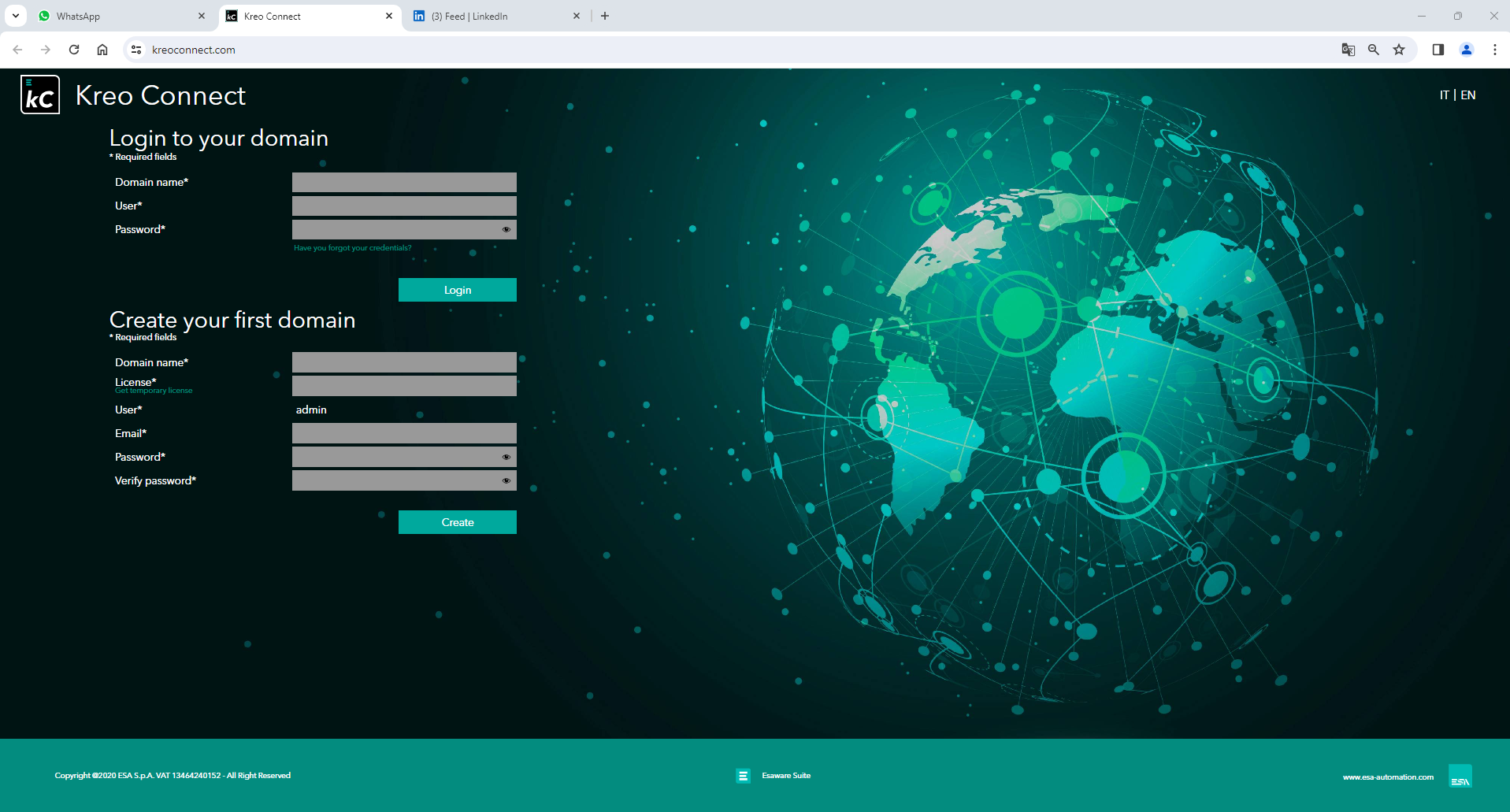The image size is (1510, 812).
Task: Expand the tab search dropdown arrow
Action: tap(16, 16)
